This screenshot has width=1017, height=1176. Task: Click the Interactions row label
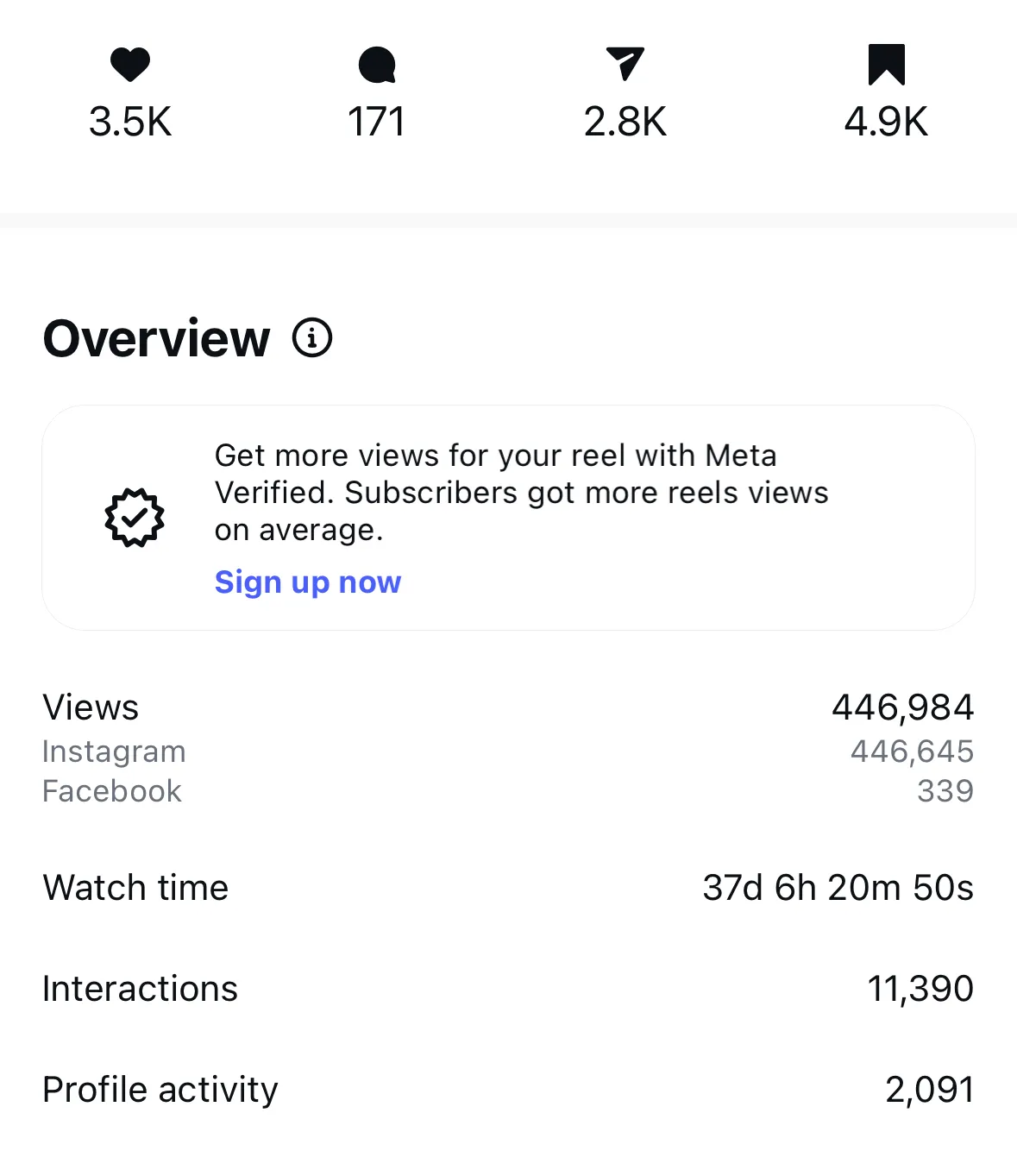point(140,989)
